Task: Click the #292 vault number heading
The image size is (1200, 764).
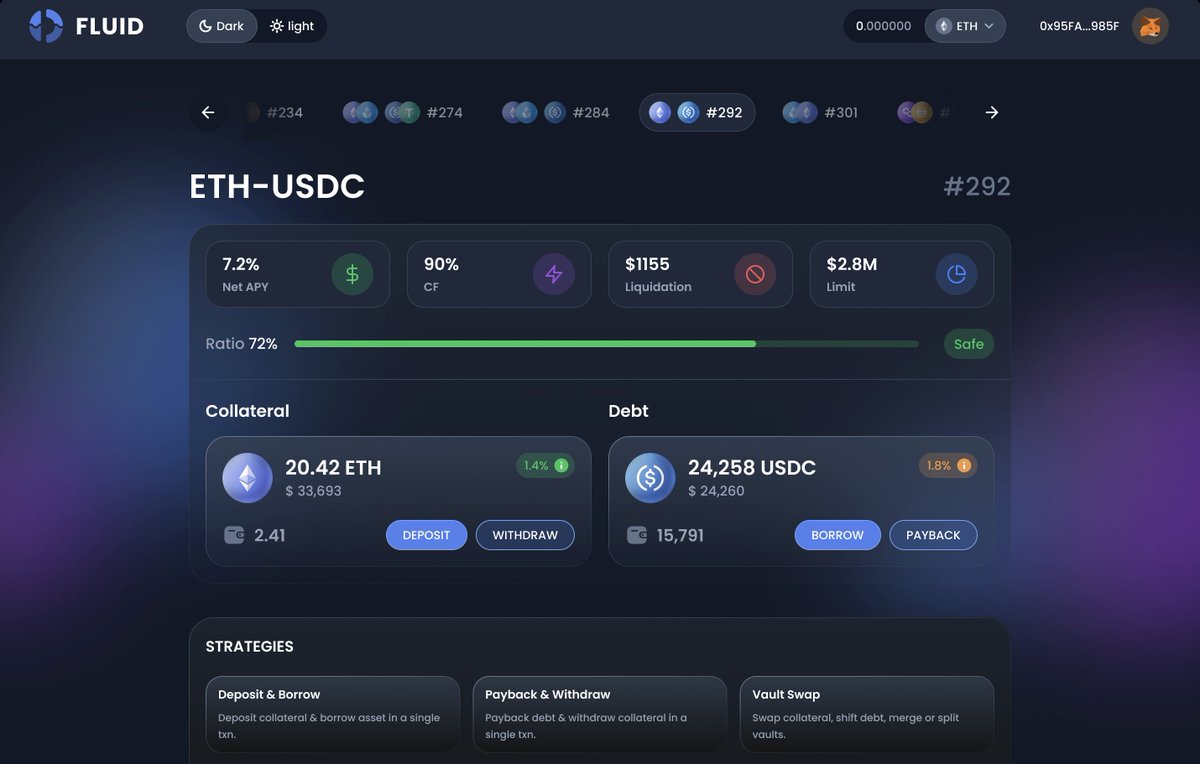Action: 977,187
